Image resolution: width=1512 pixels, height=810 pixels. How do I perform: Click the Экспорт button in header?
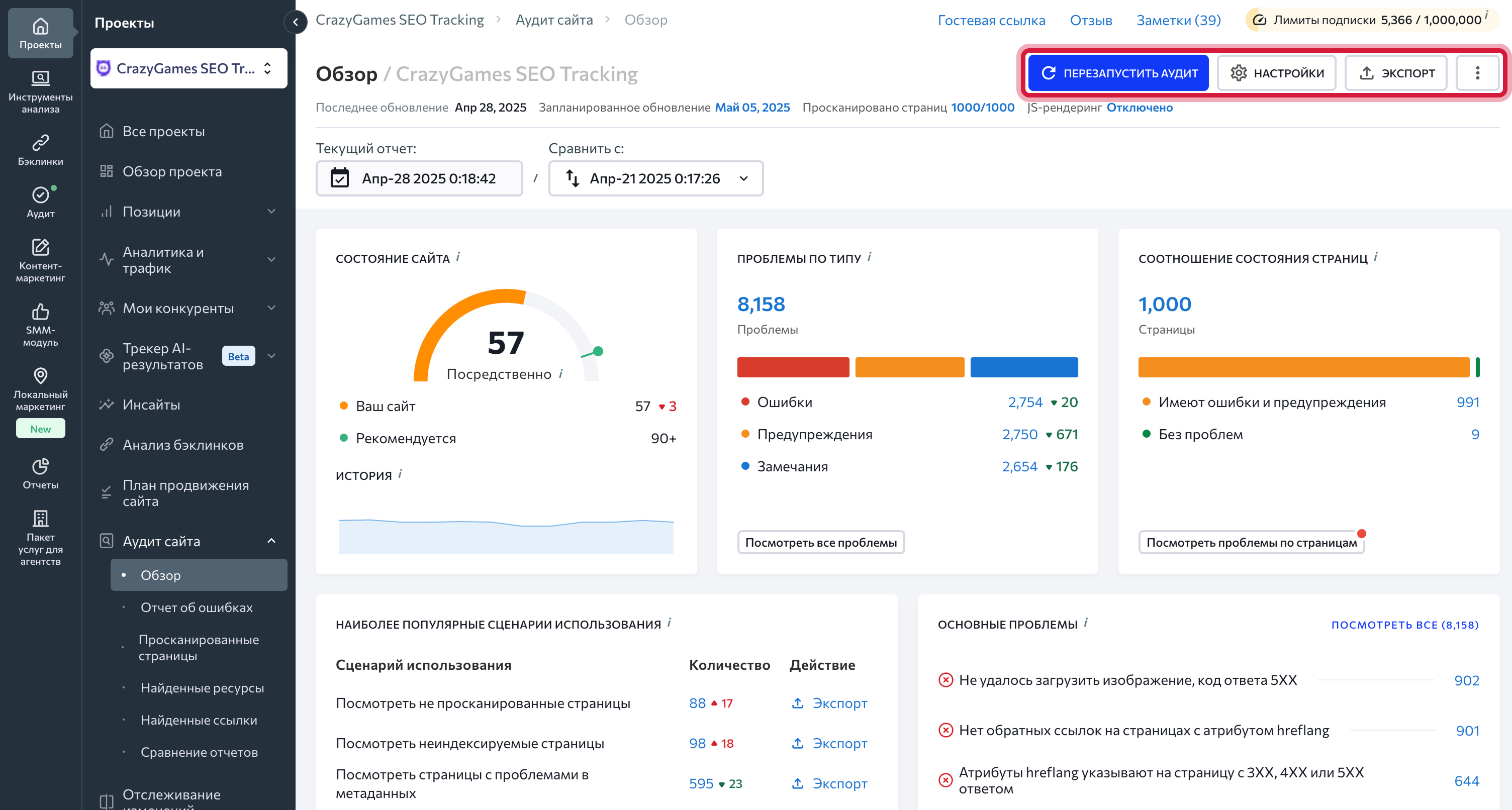pyautogui.click(x=1396, y=73)
